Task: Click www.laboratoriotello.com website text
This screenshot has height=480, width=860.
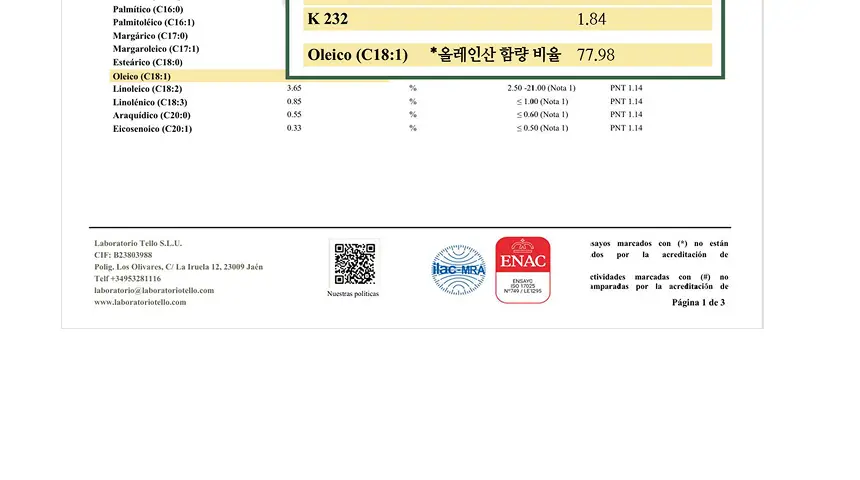Action: (140, 302)
